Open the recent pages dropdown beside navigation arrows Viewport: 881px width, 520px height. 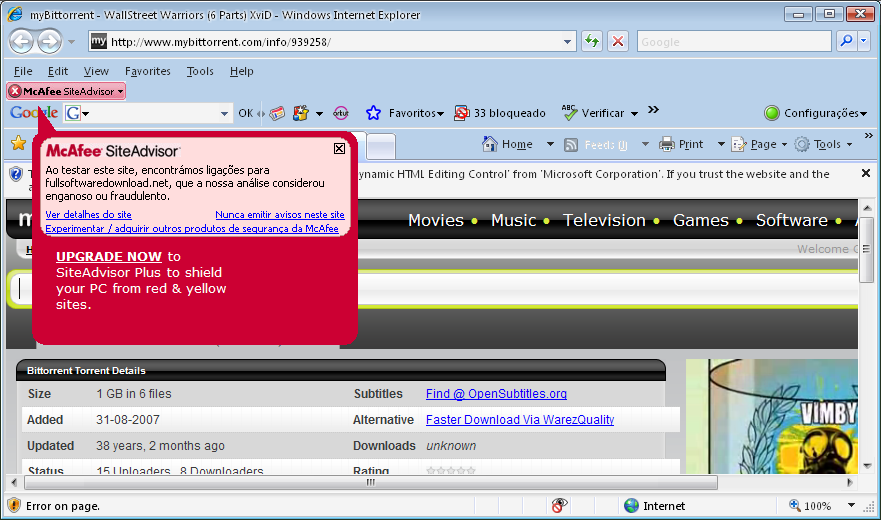point(71,42)
